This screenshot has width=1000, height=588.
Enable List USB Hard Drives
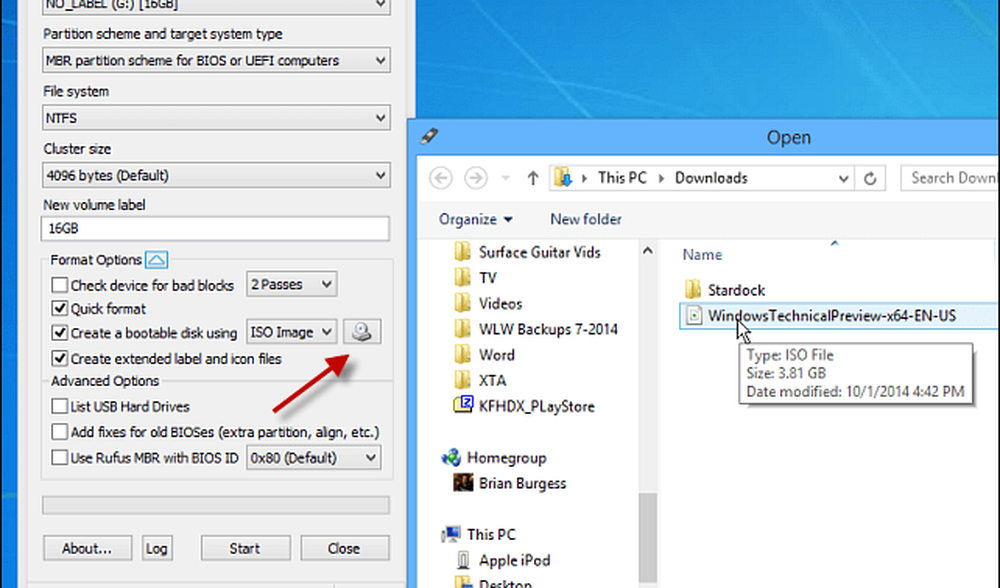[59, 406]
